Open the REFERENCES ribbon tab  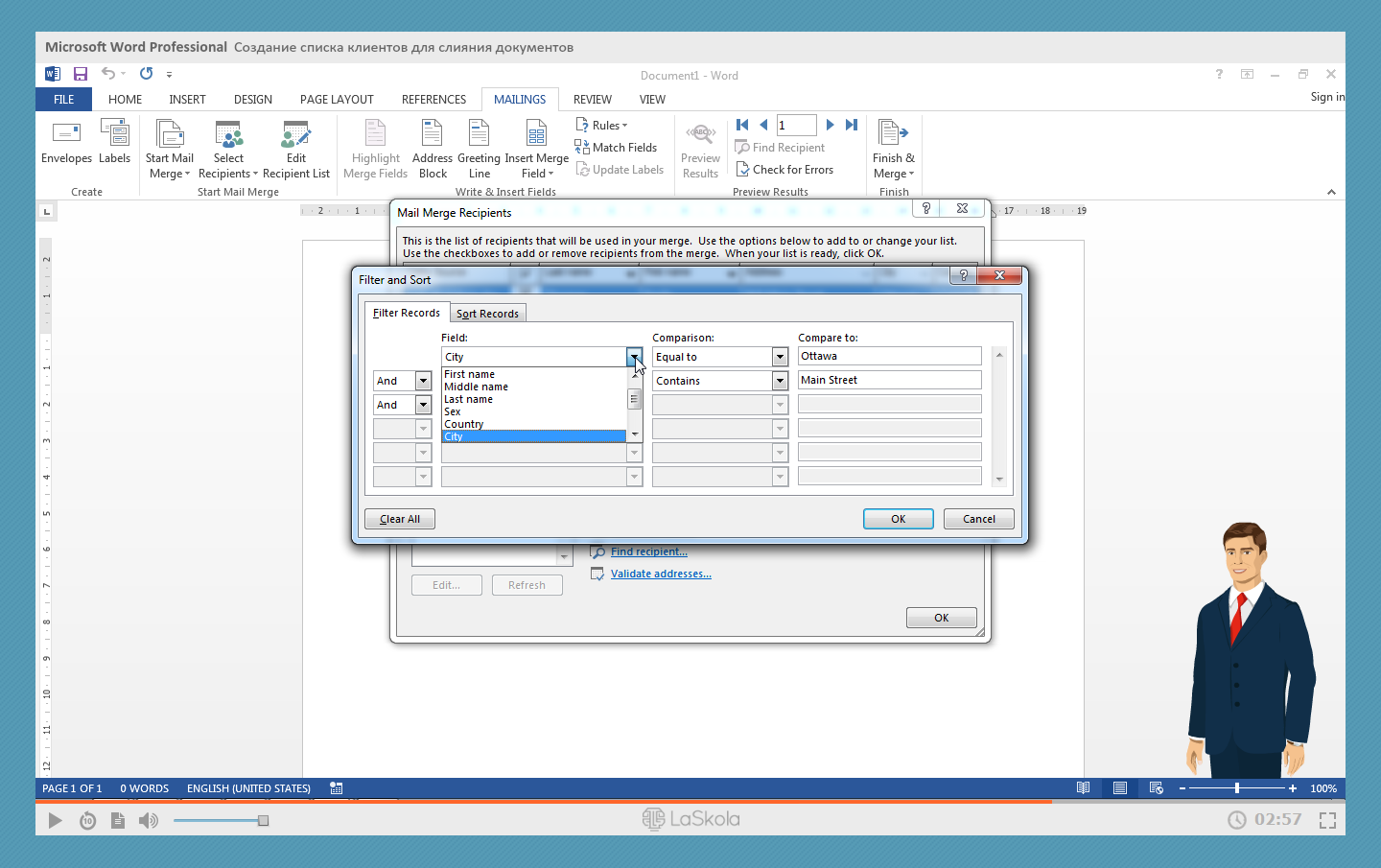pyautogui.click(x=433, y=100)
